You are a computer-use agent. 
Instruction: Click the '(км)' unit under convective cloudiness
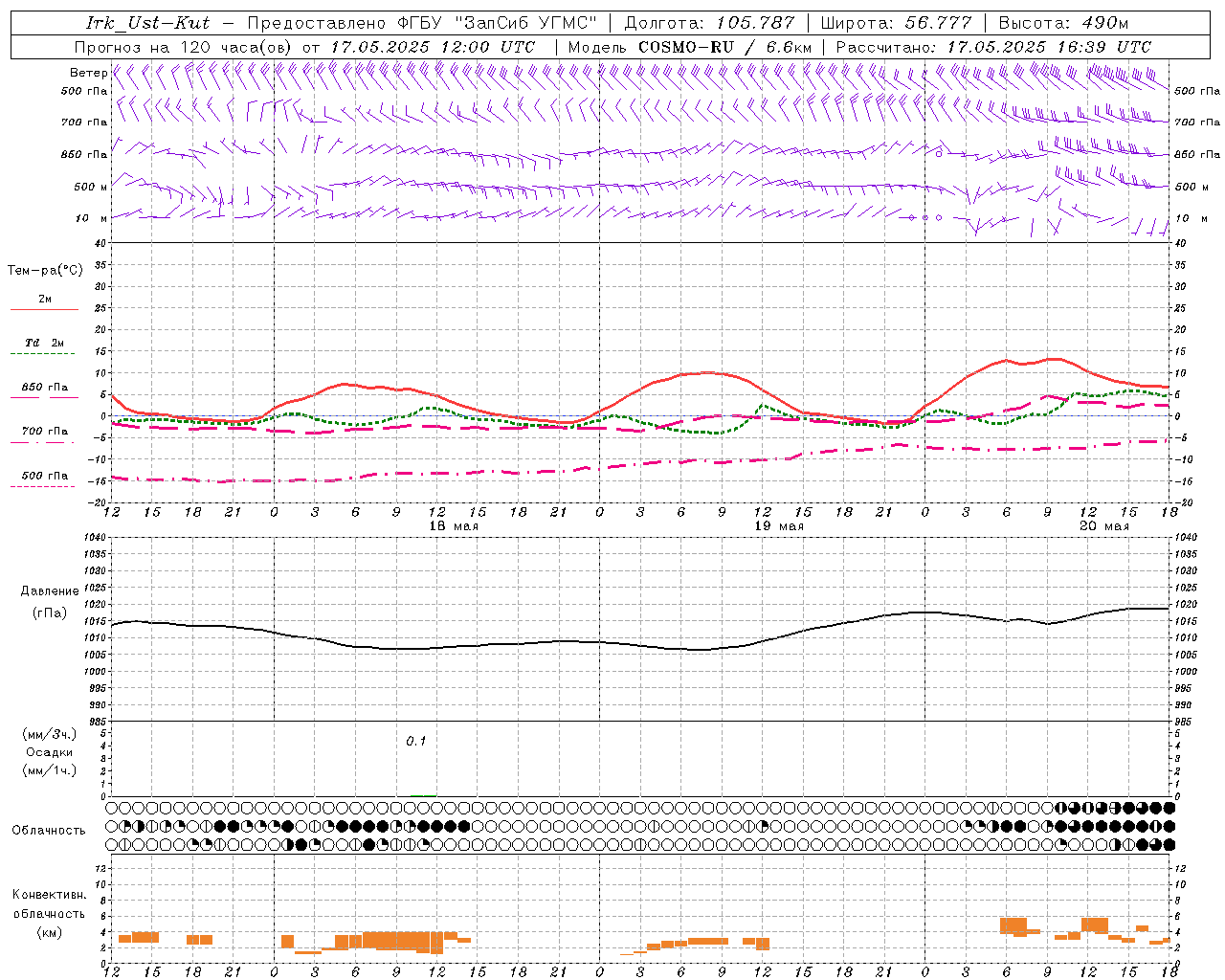pos(49,933)
